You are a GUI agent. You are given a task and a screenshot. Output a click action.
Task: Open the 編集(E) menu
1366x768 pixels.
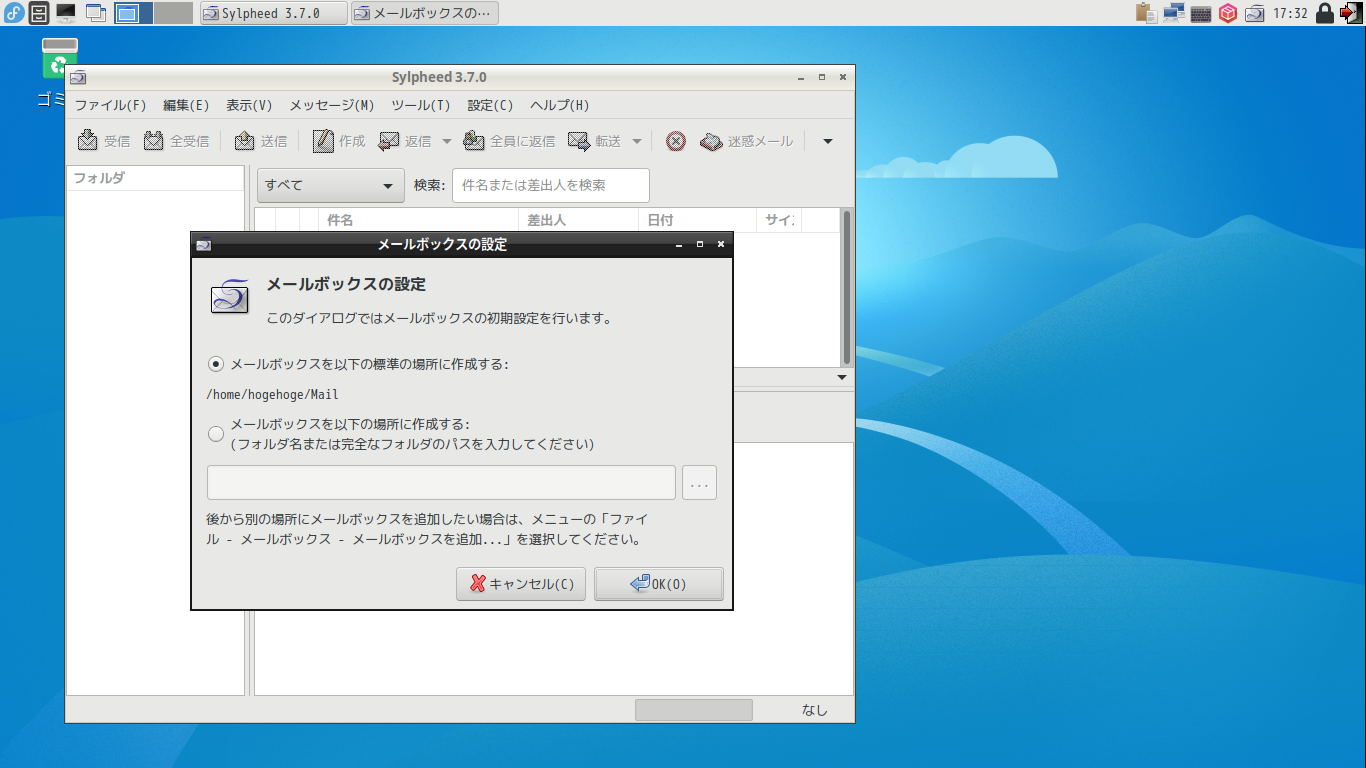click(x=186, y=105)
